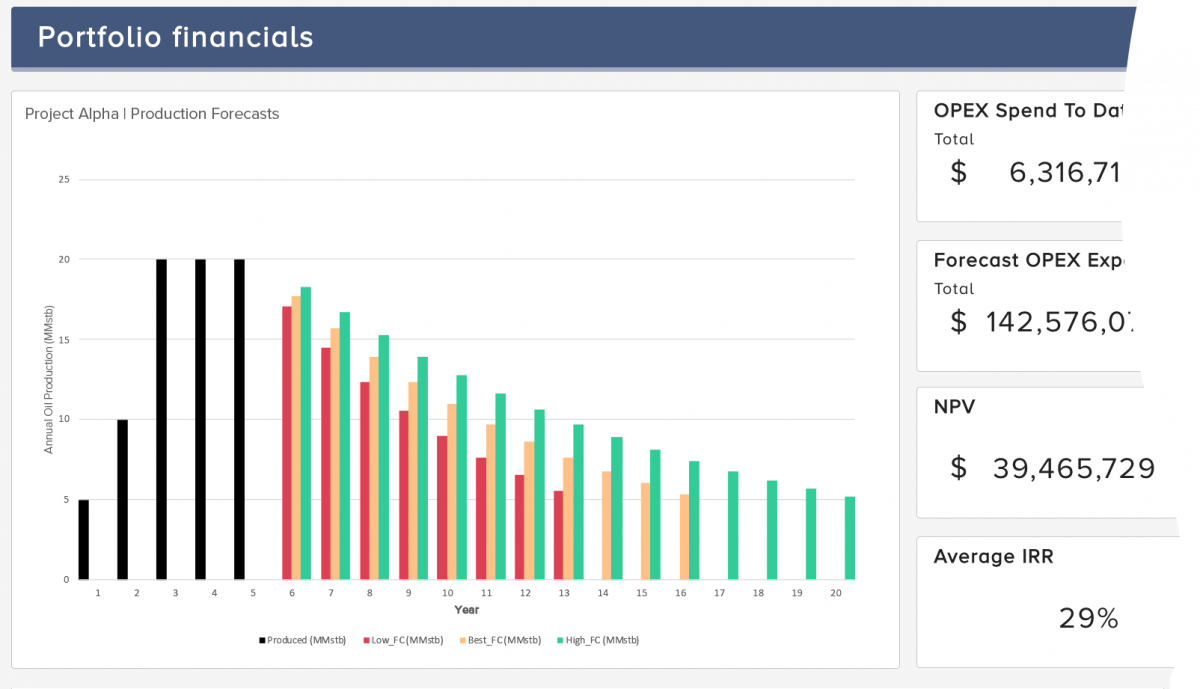Click the Average IRR card heading
Viewport: 1200px width, 689px height.
tap(993, 557)
